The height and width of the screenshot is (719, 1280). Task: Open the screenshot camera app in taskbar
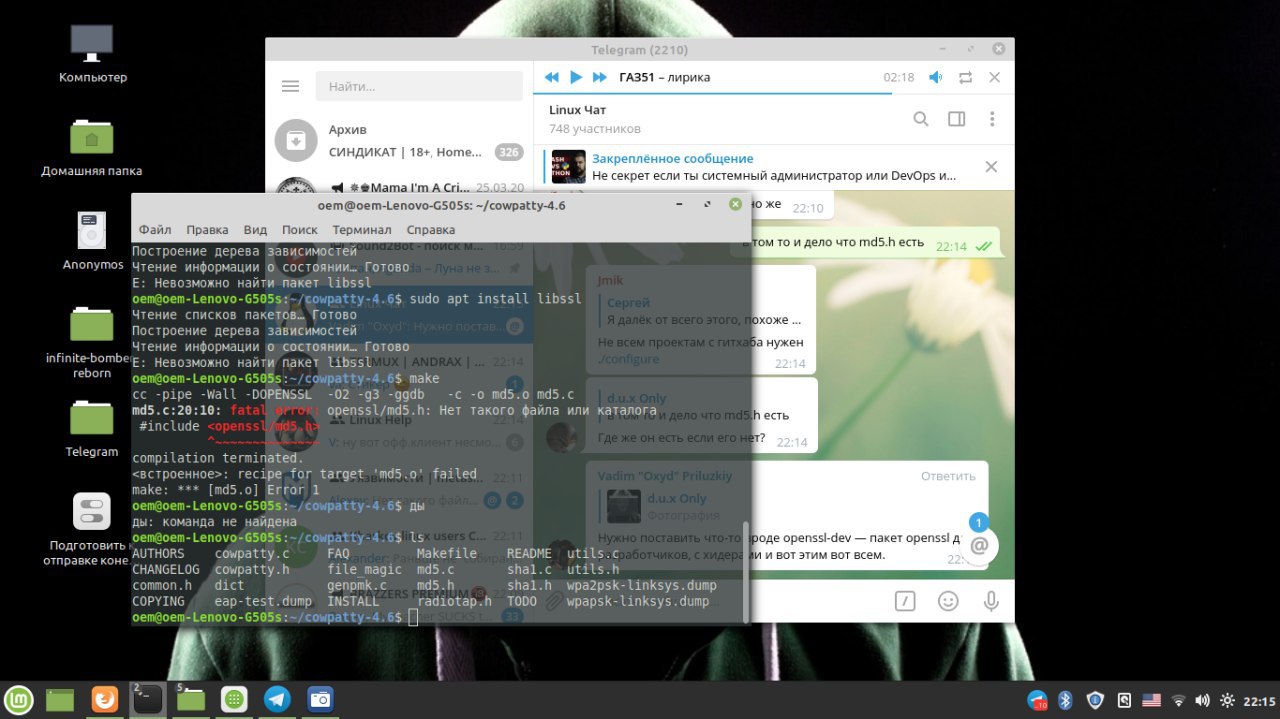click(x=320, y=700)
